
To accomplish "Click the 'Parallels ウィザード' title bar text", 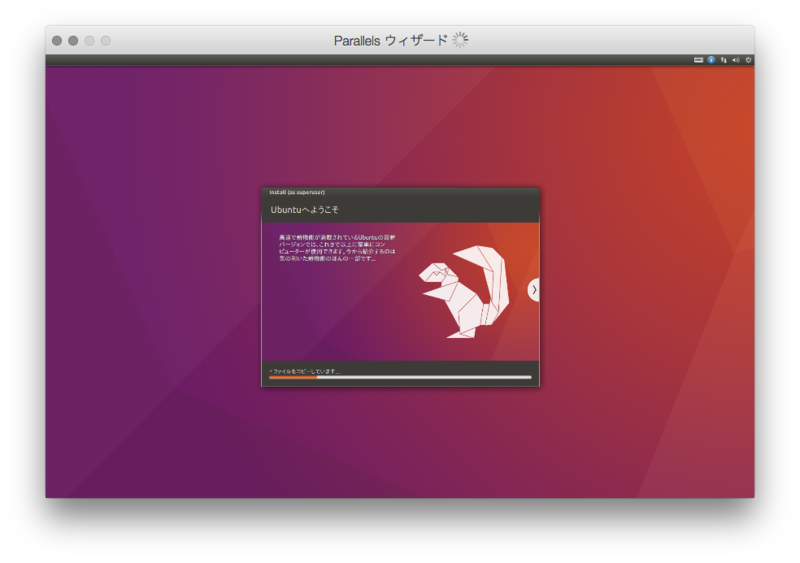I will coord(390,40).
